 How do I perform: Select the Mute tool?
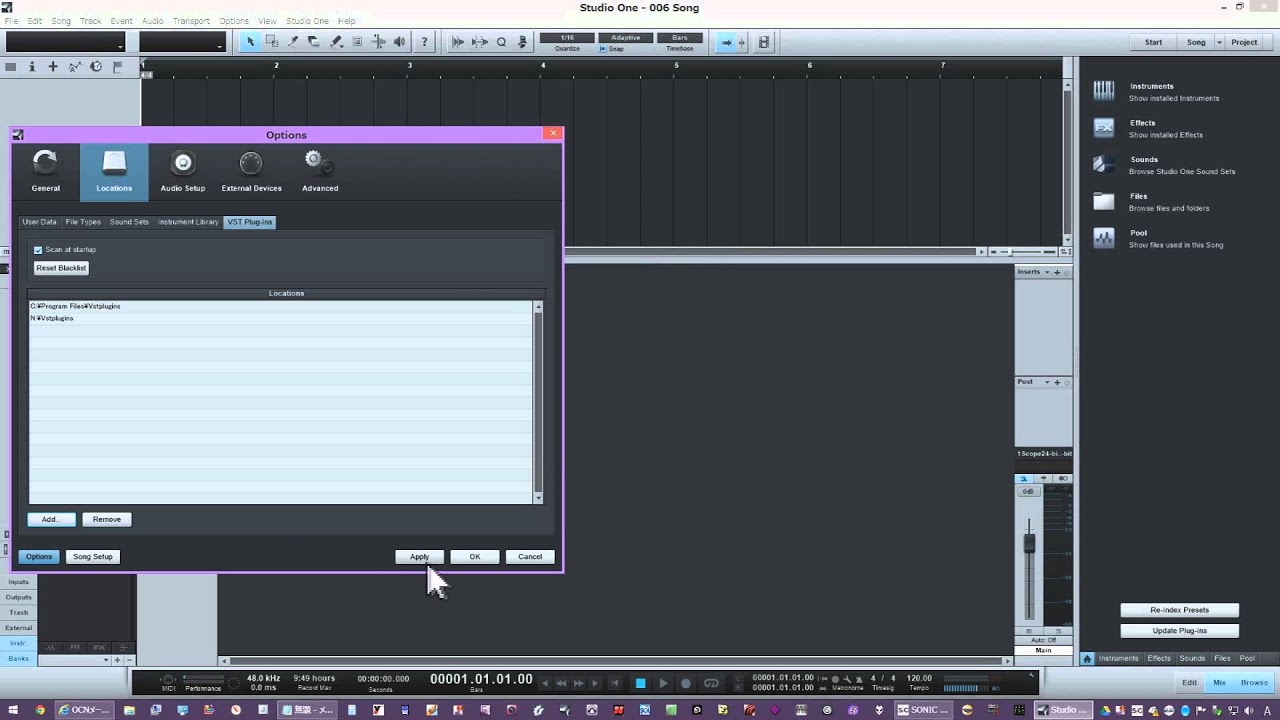point(357,42)
